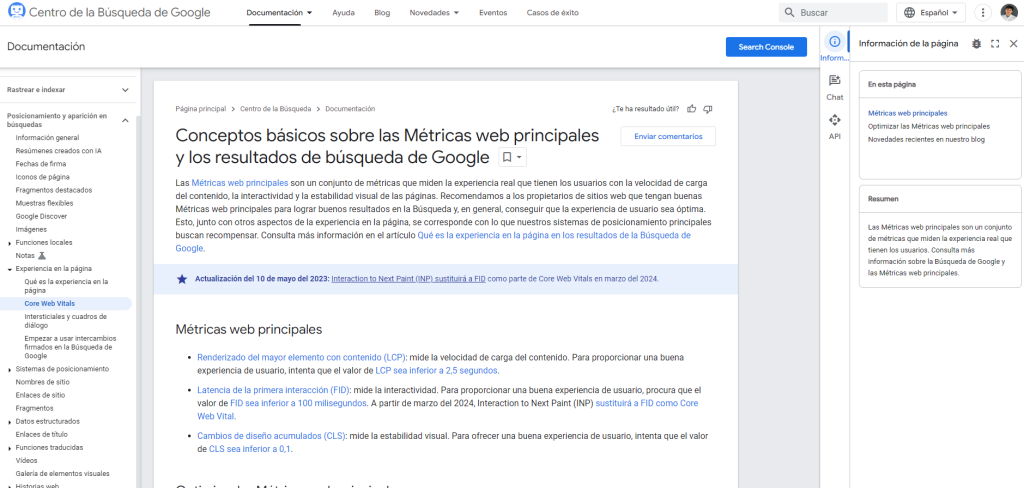Open the Chat side panel icon

[835, 81]
